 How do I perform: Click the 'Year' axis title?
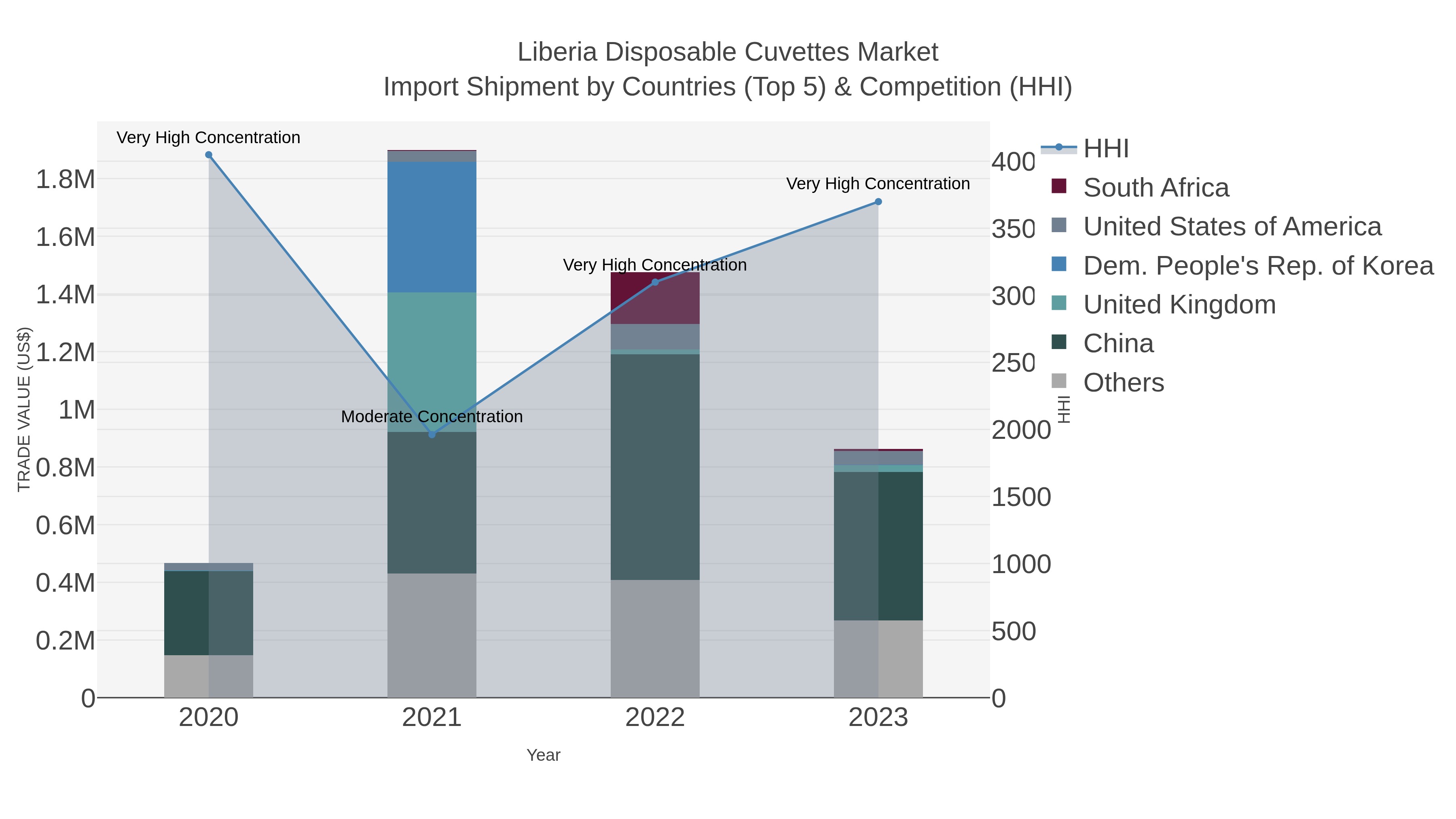click(544, 755)
